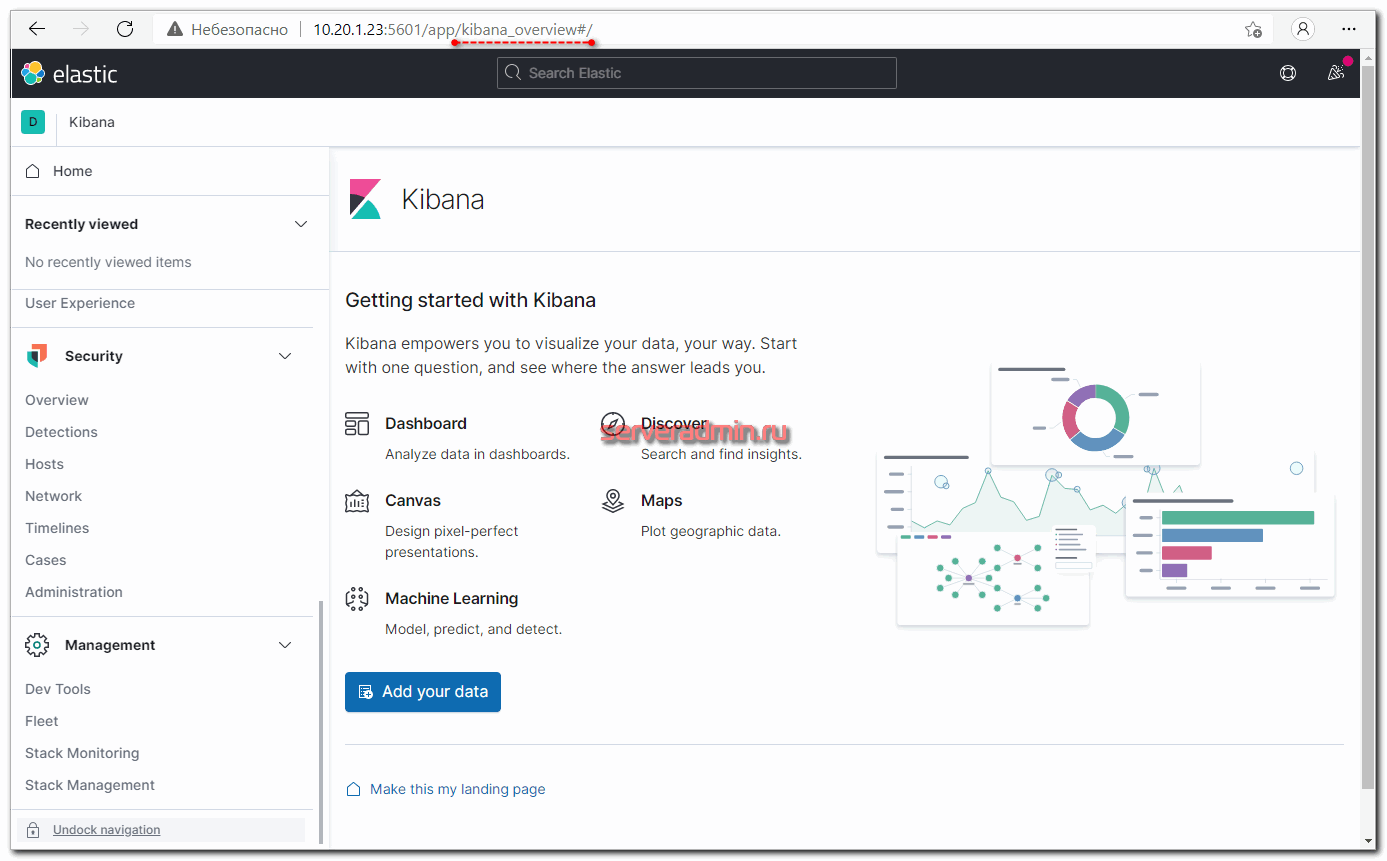The height and width of the screenshot is (861, 1387).
Task: Click Make this my landing page link
Action: pyautogui.click(x=457, y=789)
